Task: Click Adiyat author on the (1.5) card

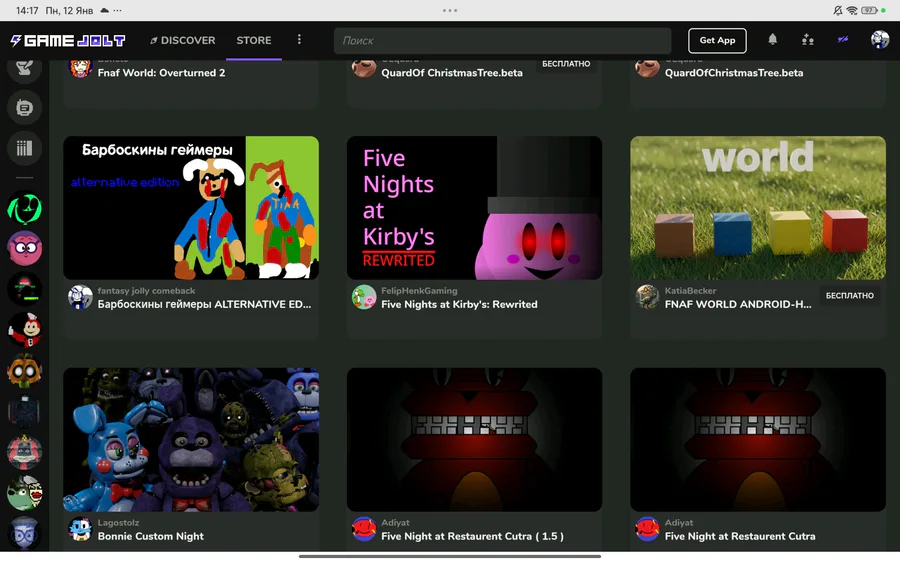Action: [x=395, y=523]
